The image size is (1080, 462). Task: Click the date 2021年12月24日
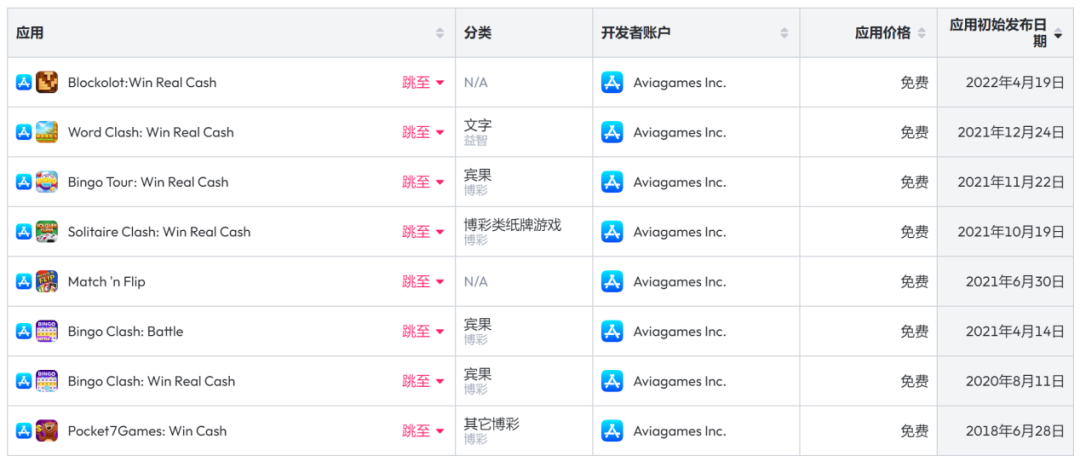tap(1011, 132)
